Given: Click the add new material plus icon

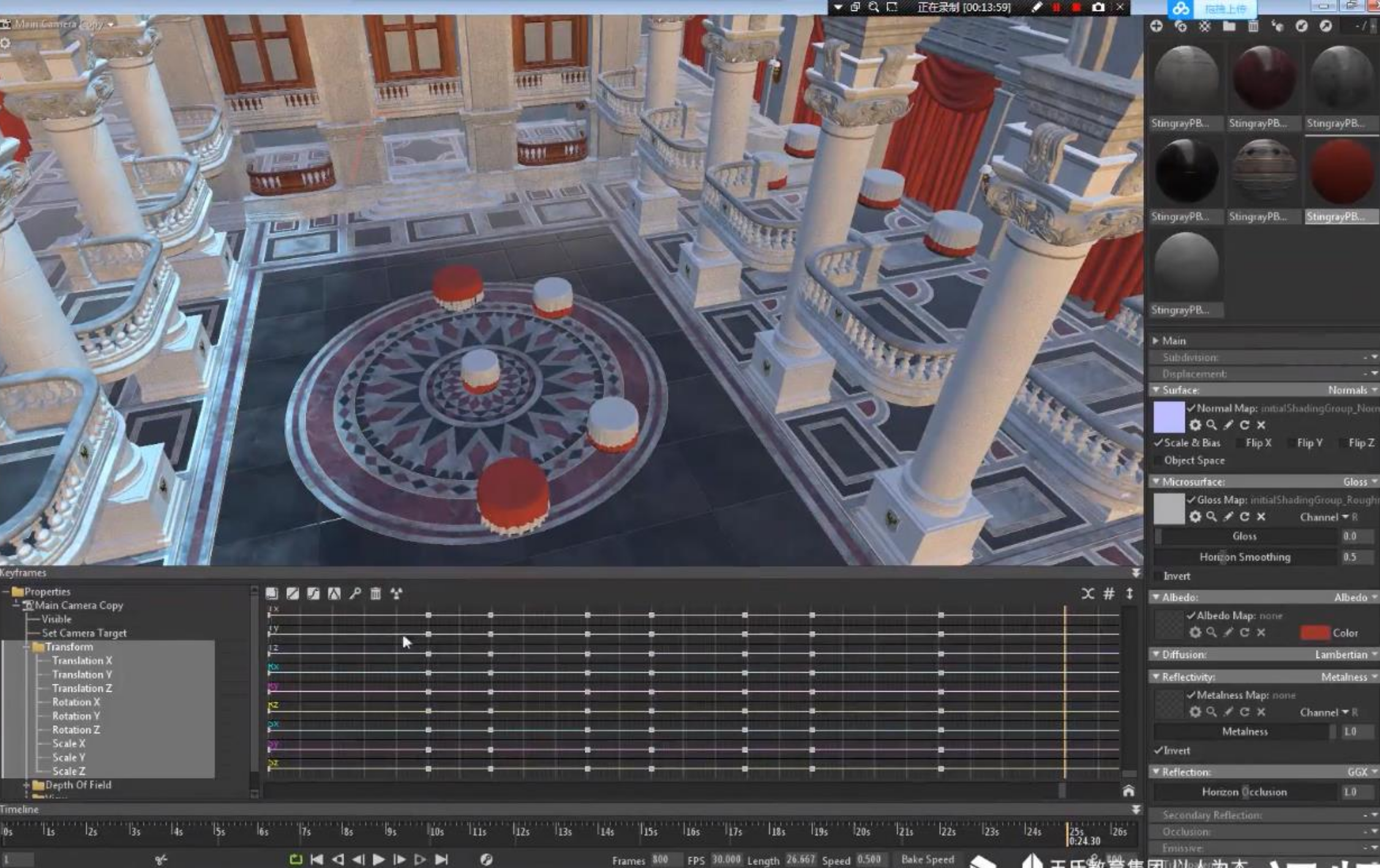Looking at the screenshot, I should coord(1156,26).
